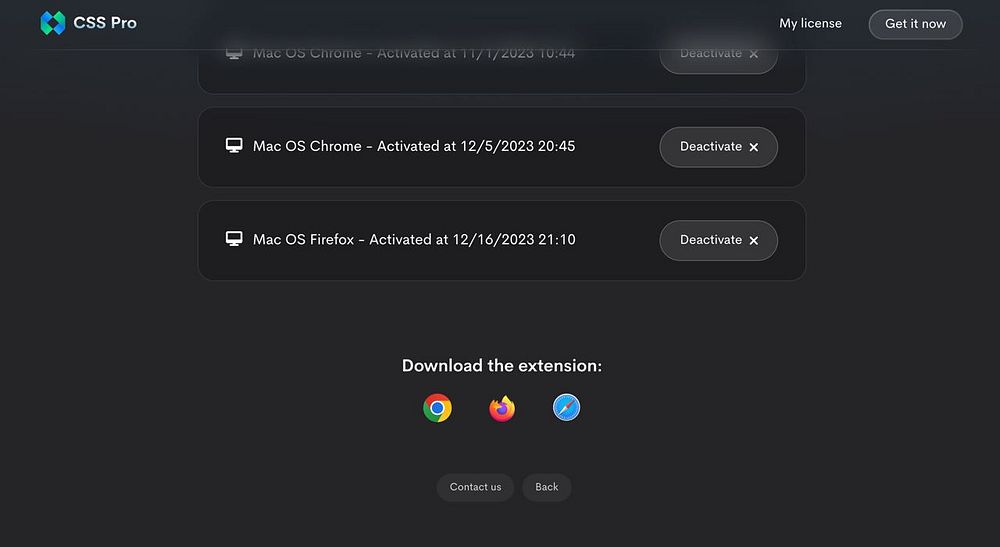Download the Safari extension
The height and width of the screenshot is (547, 1000).
(566, 408)
